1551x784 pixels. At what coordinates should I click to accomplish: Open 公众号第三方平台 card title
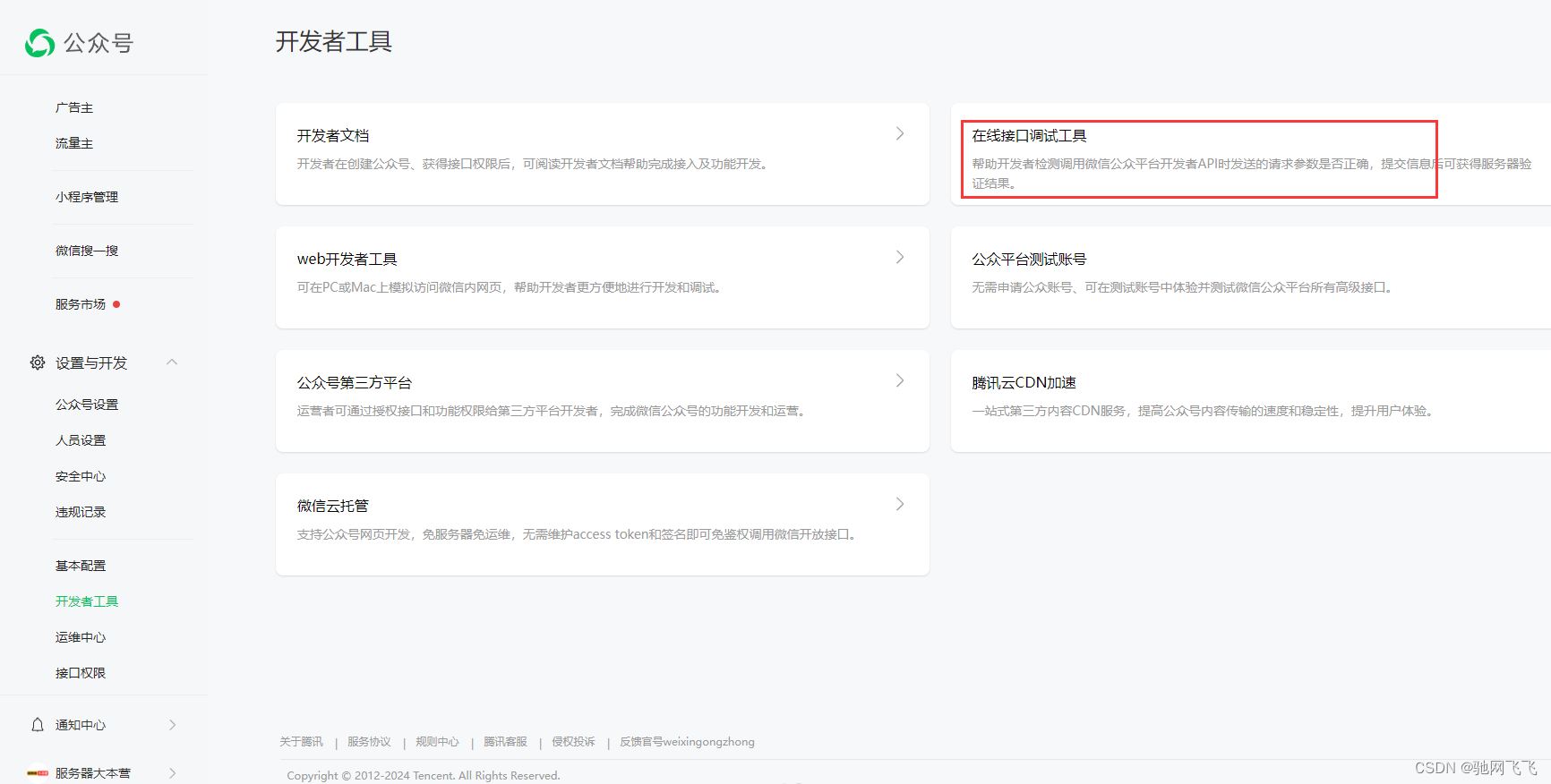355,382
